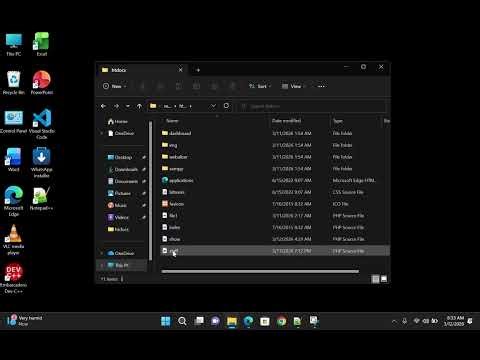Launch Google Chrome from the taskbar
This screenshot has width=480, height=360.
(281, 321)
